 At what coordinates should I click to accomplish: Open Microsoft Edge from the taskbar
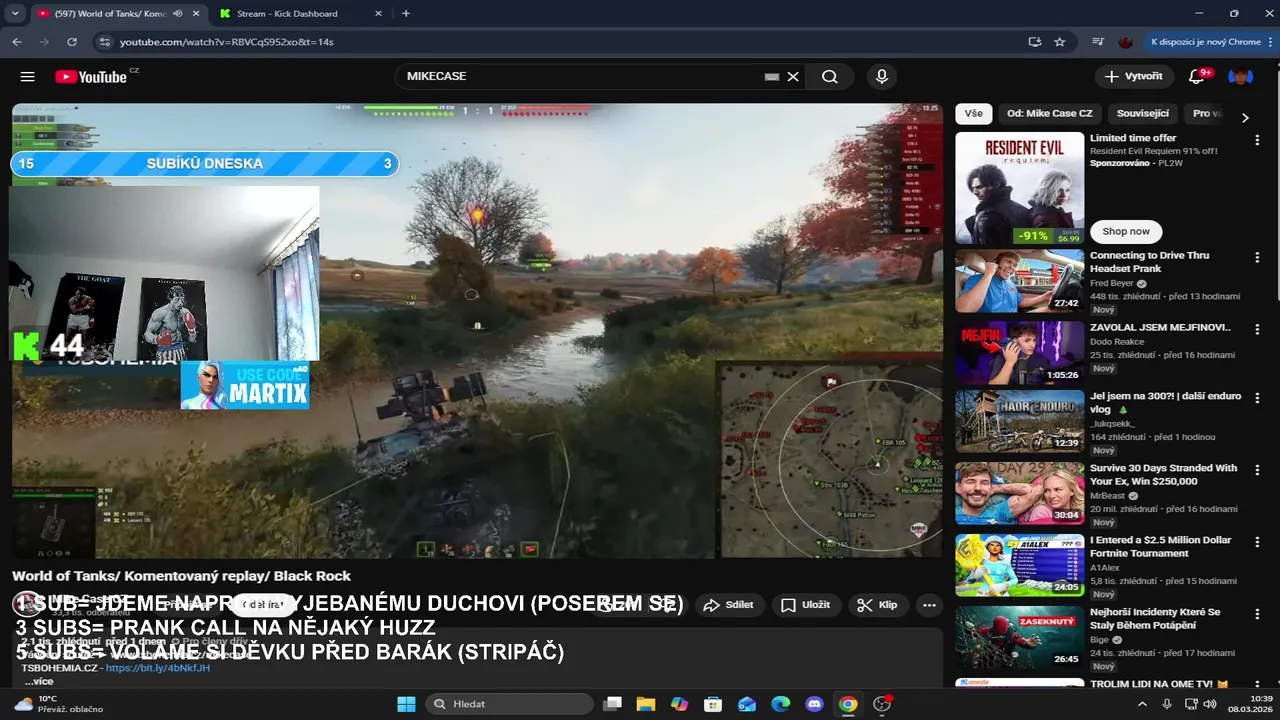click(780, 704)
